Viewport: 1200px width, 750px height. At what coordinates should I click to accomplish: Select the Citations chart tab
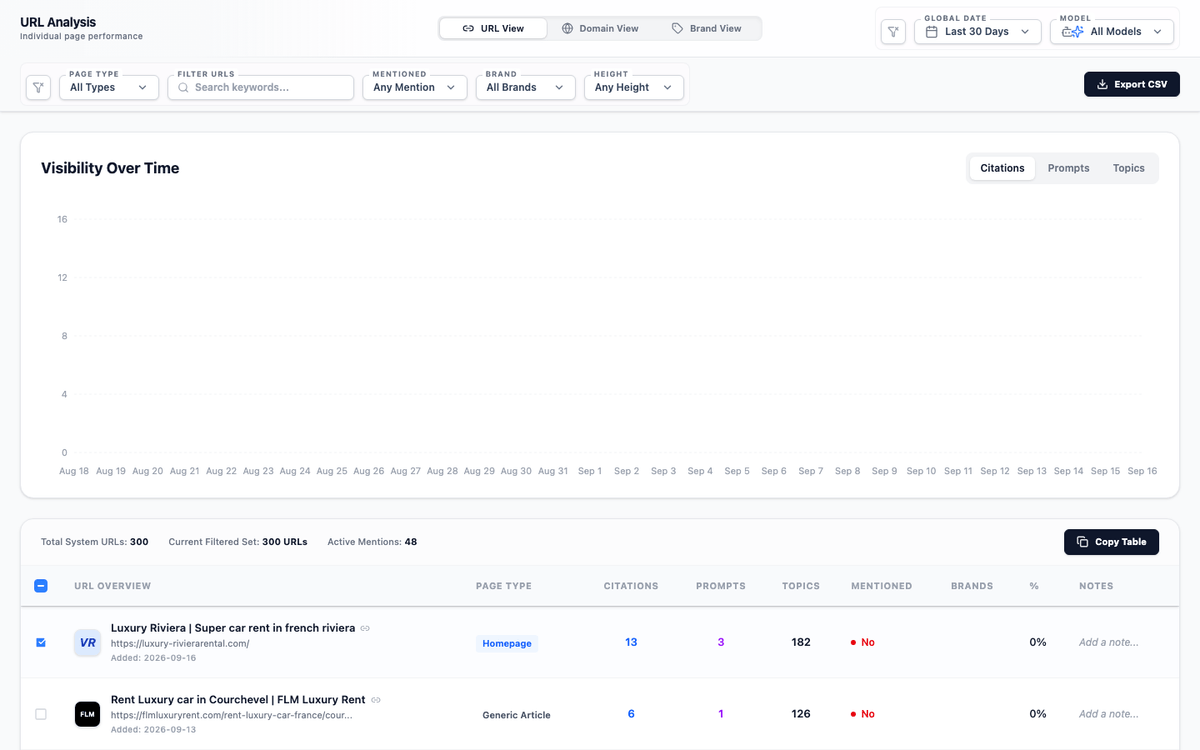click(x=1002, y=168)
